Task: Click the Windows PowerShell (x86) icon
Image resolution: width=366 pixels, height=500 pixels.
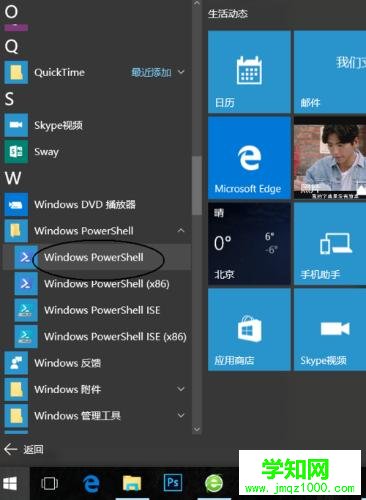Action: click(x=26, y=283)
